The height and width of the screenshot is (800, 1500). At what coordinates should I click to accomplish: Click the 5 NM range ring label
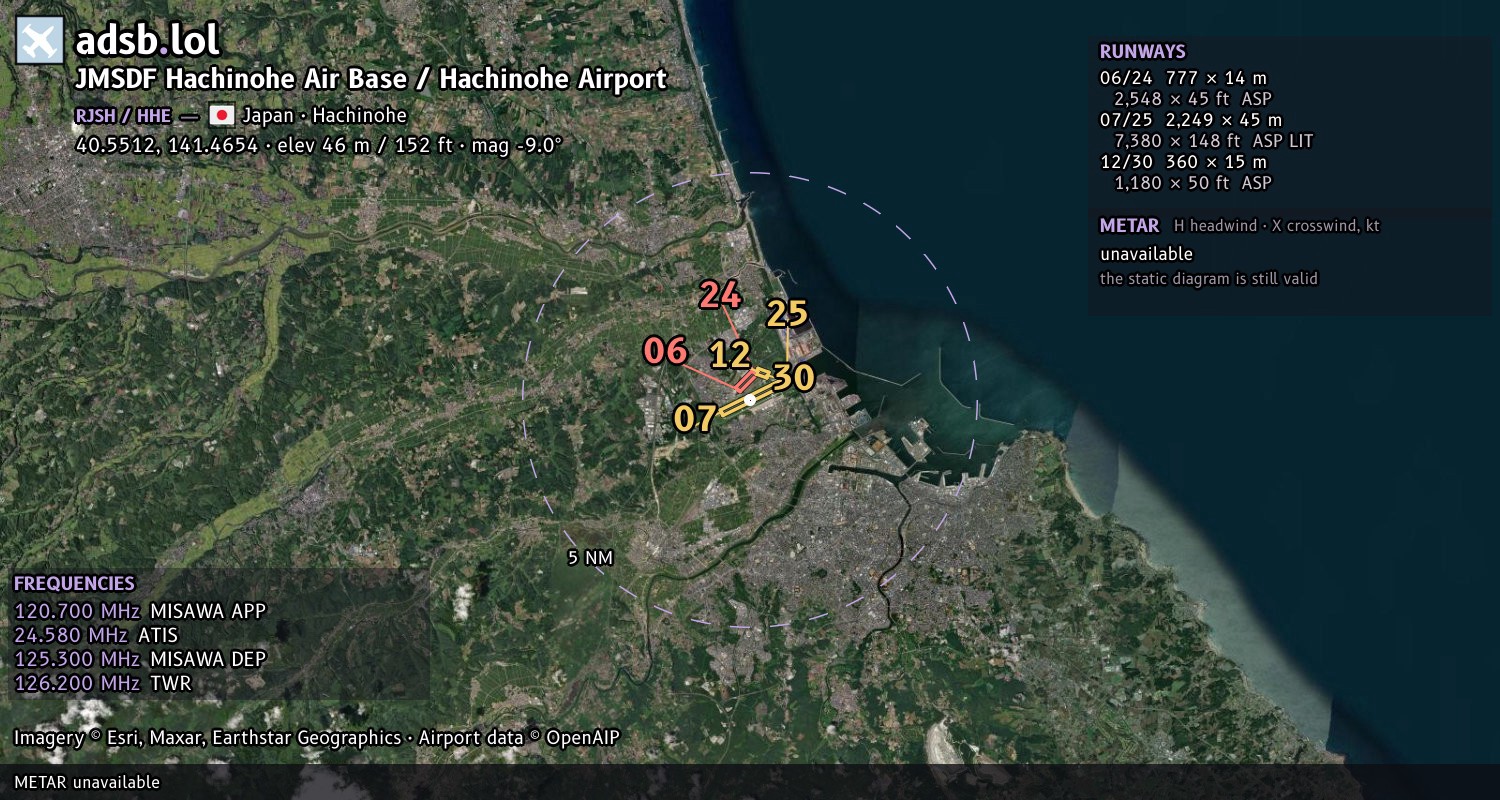pyautogui.click(x=590, y=558)
